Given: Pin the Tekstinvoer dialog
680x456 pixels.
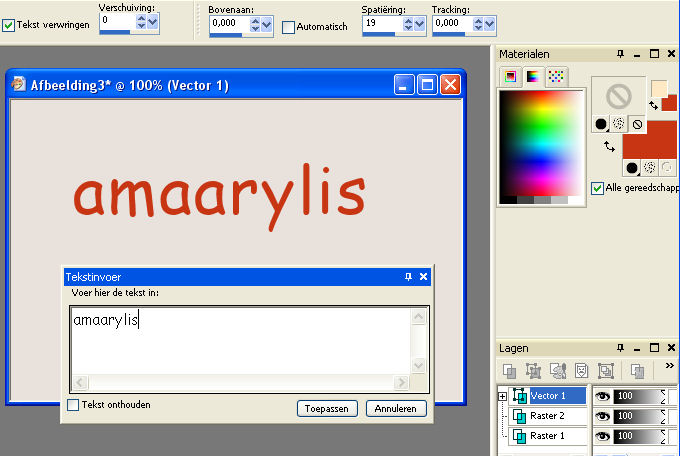Looking at the screenshot, I should tap(408, 276).
